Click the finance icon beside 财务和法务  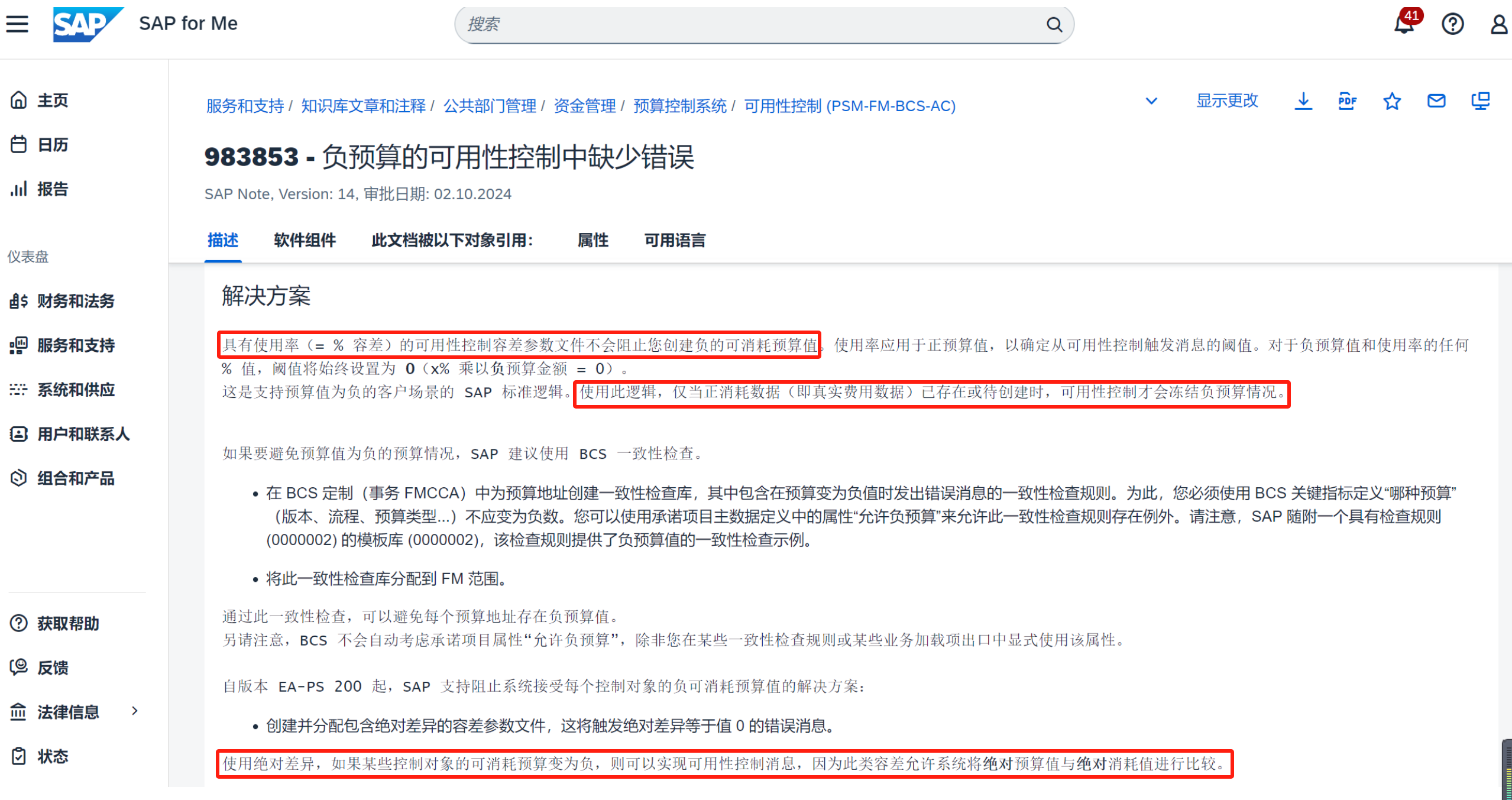click(19, 300)
